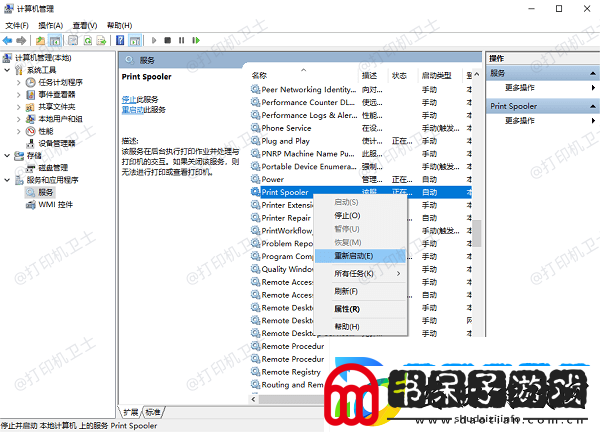600x432 pixels.
Task: Click the Pause service toolbar icon
Action: pos(181,40)
